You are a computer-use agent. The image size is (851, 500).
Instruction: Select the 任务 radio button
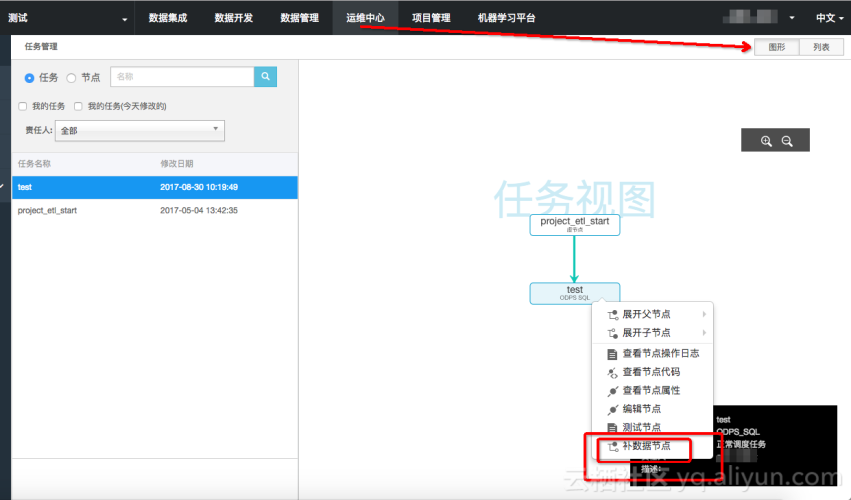tap(29, 77)
